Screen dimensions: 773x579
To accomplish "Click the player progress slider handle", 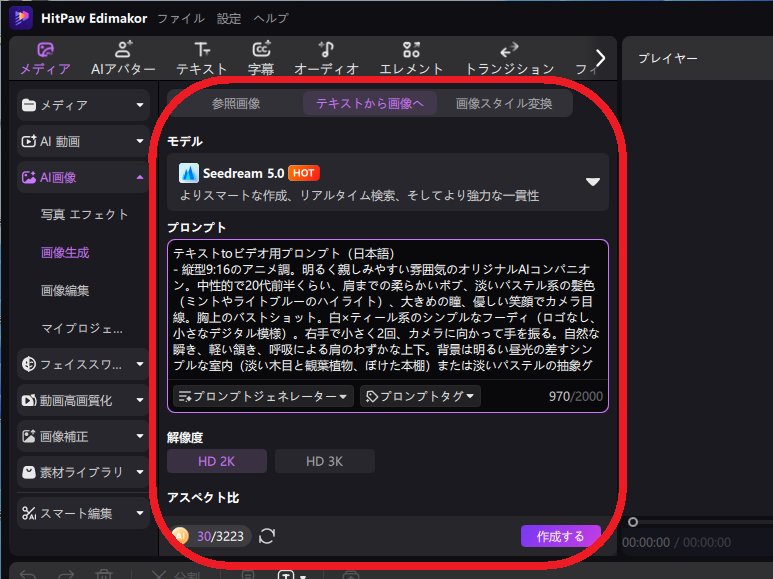I will click(x=633, y=522).
